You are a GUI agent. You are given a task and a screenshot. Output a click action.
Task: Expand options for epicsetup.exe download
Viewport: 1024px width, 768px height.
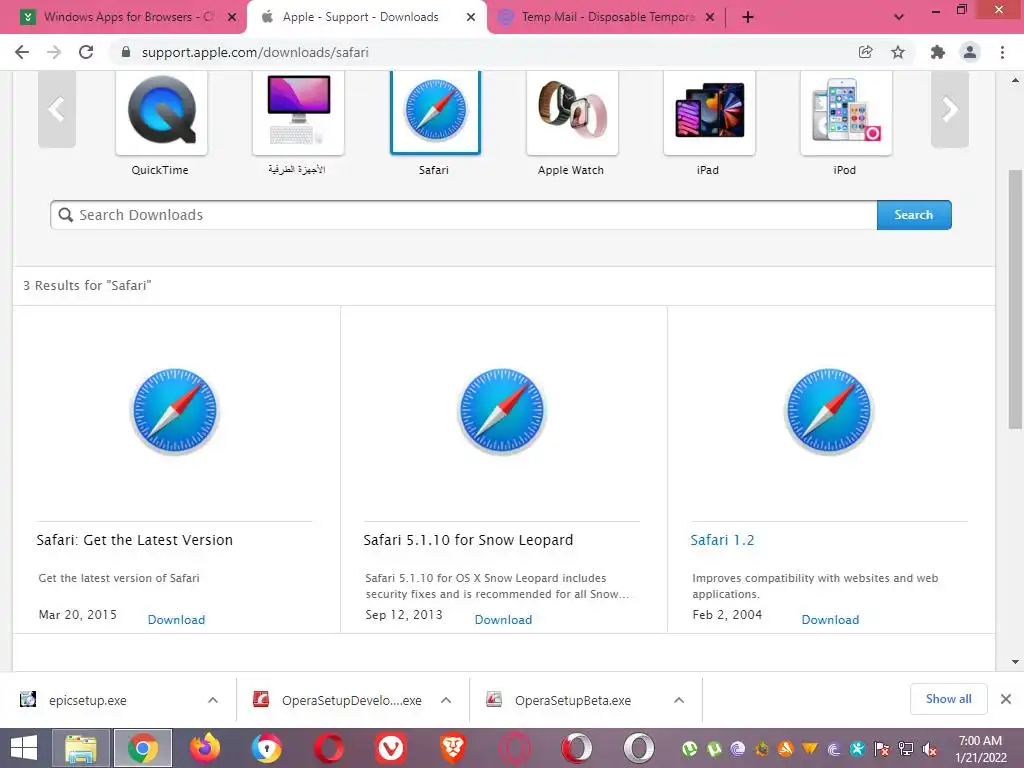point(213,700)
